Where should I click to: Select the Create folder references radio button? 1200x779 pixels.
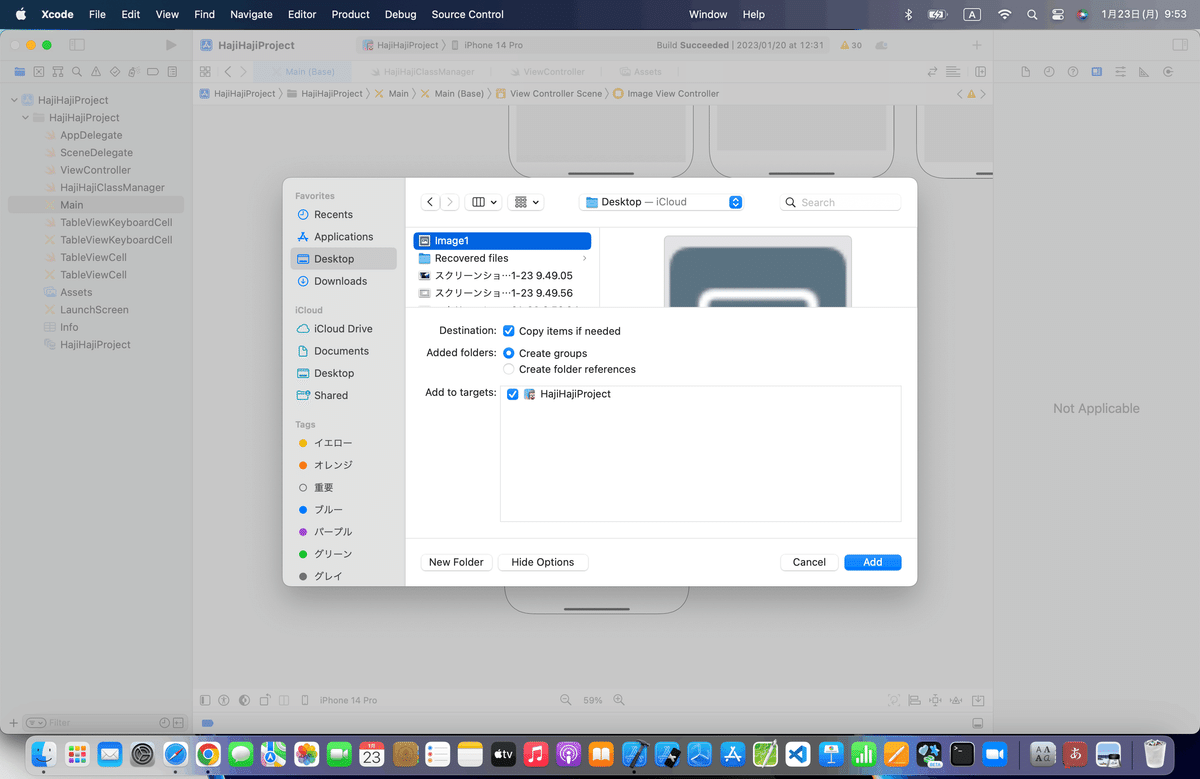click(509, 369)
